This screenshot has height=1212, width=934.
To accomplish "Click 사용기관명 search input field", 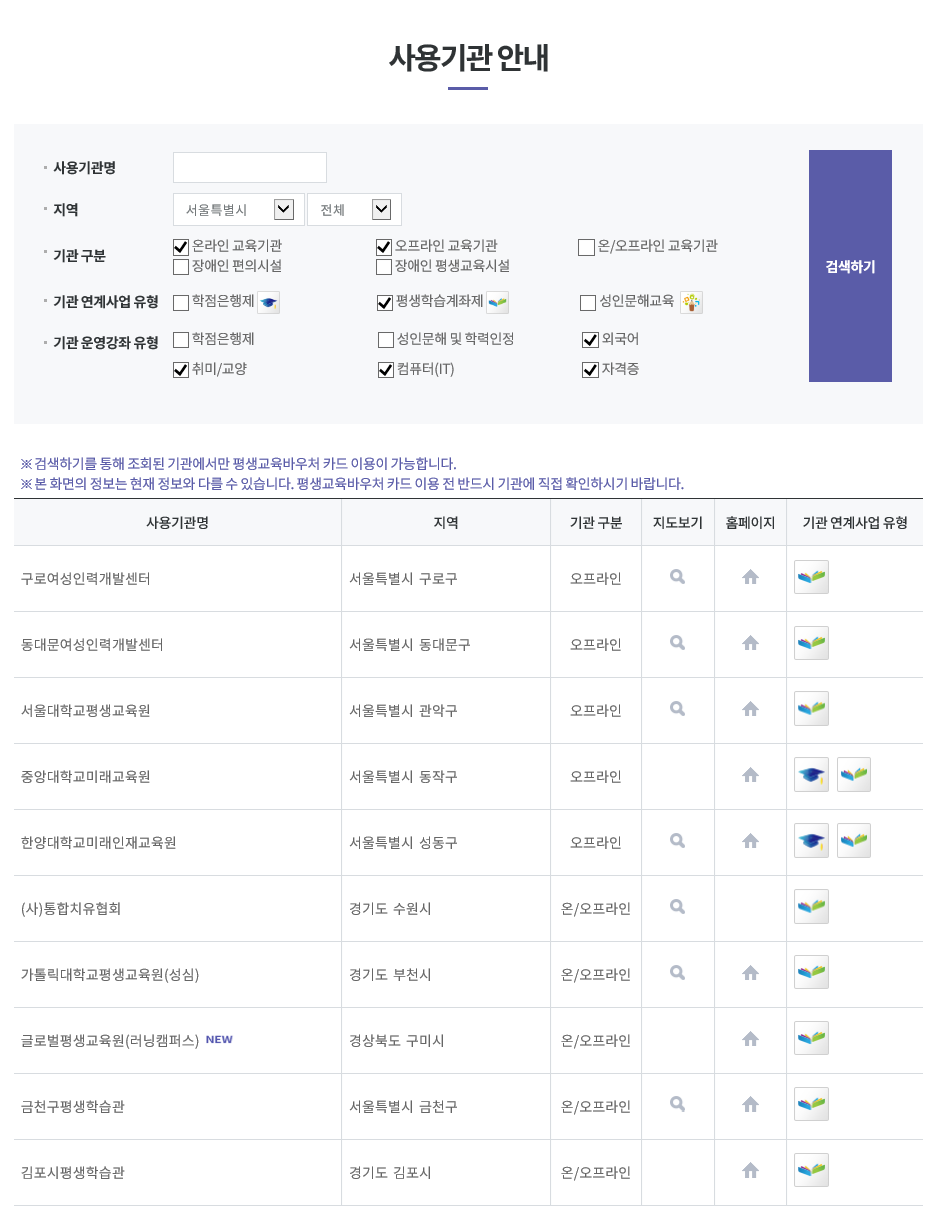I will [x=250, y=167].
